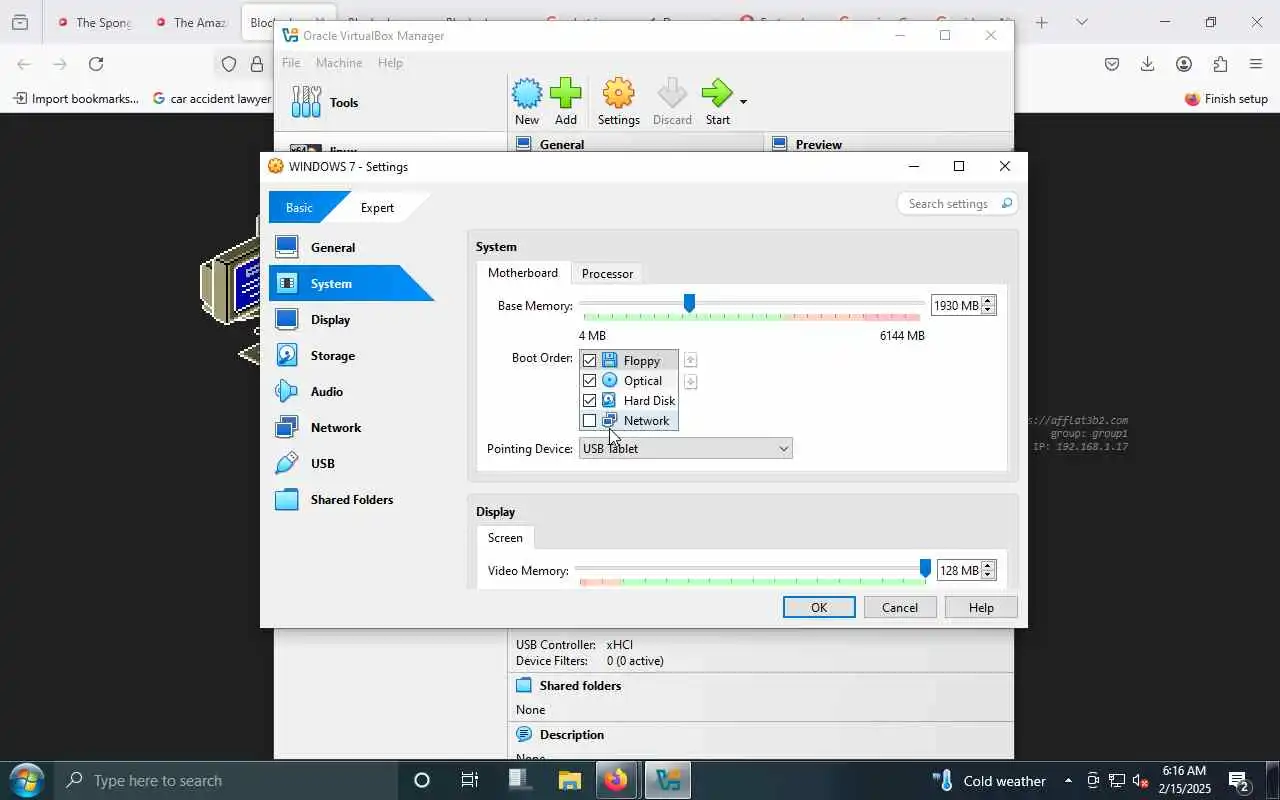Click the Base Memory slider handle

(x=689, y=303)
